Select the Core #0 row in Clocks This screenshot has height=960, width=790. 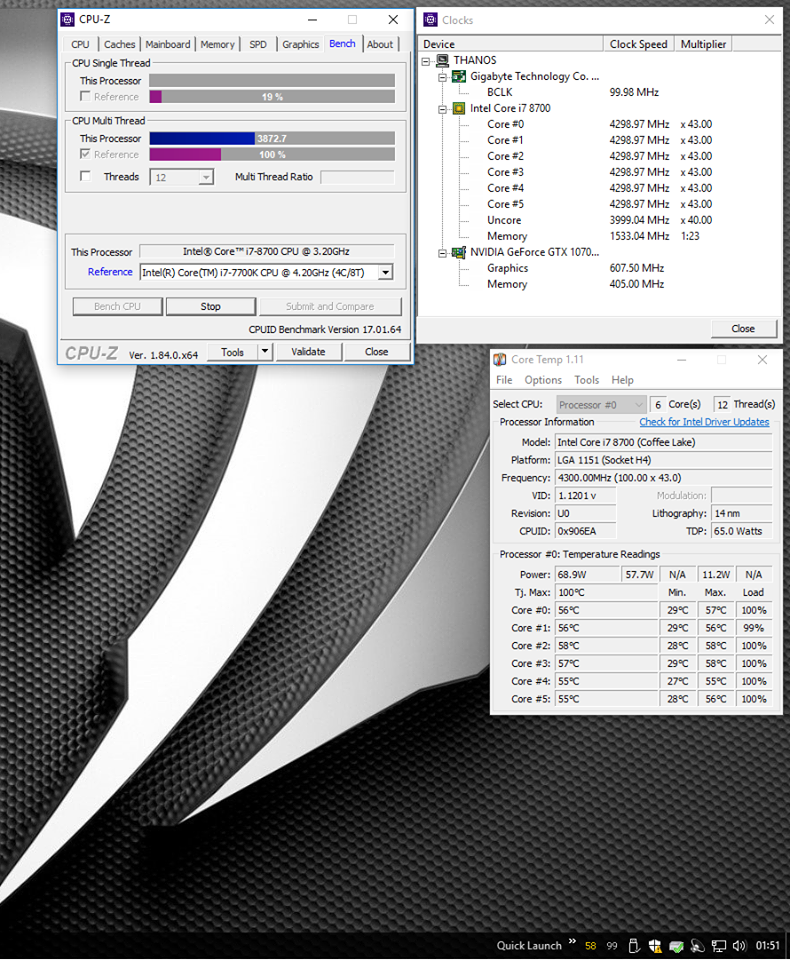pos(600,124)
